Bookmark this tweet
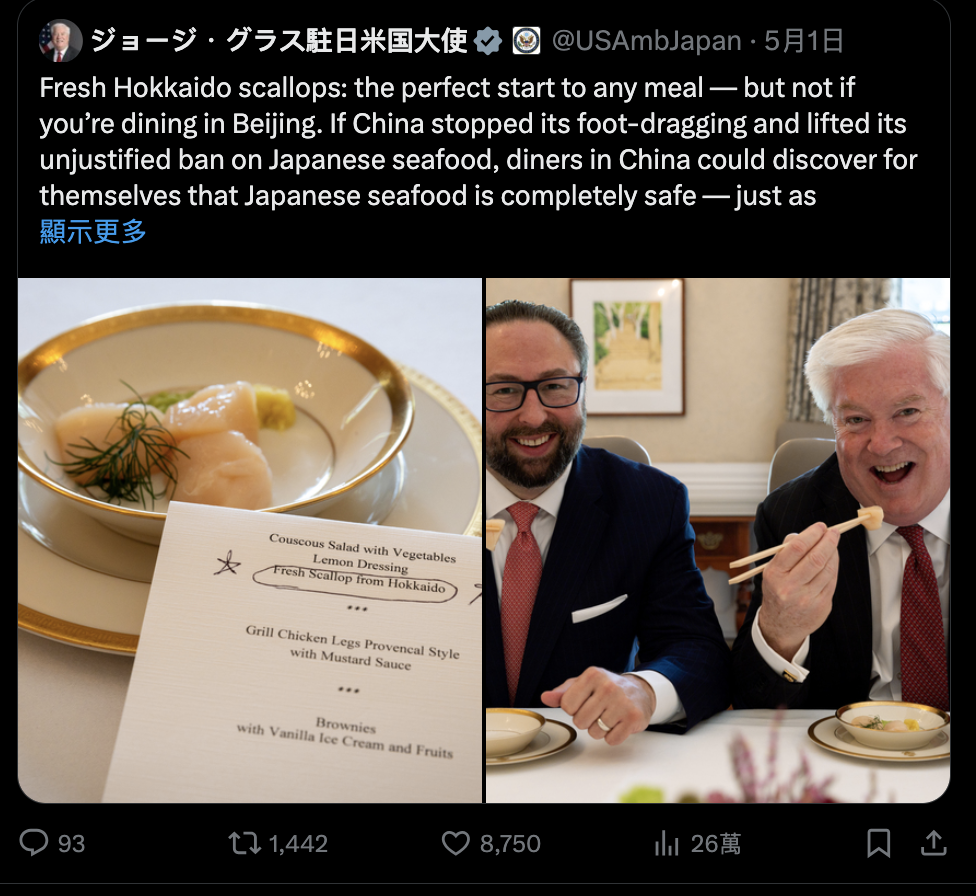 (878, 843)
